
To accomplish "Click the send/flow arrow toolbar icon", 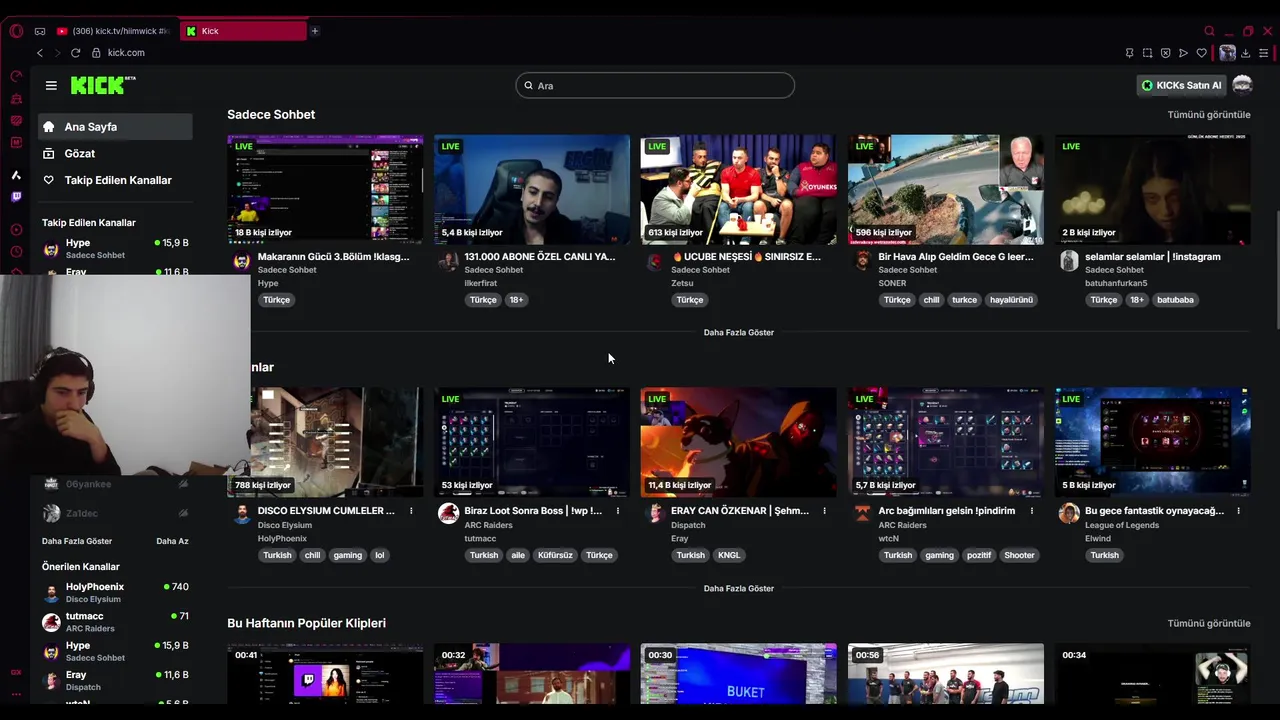I will 1183,53.
